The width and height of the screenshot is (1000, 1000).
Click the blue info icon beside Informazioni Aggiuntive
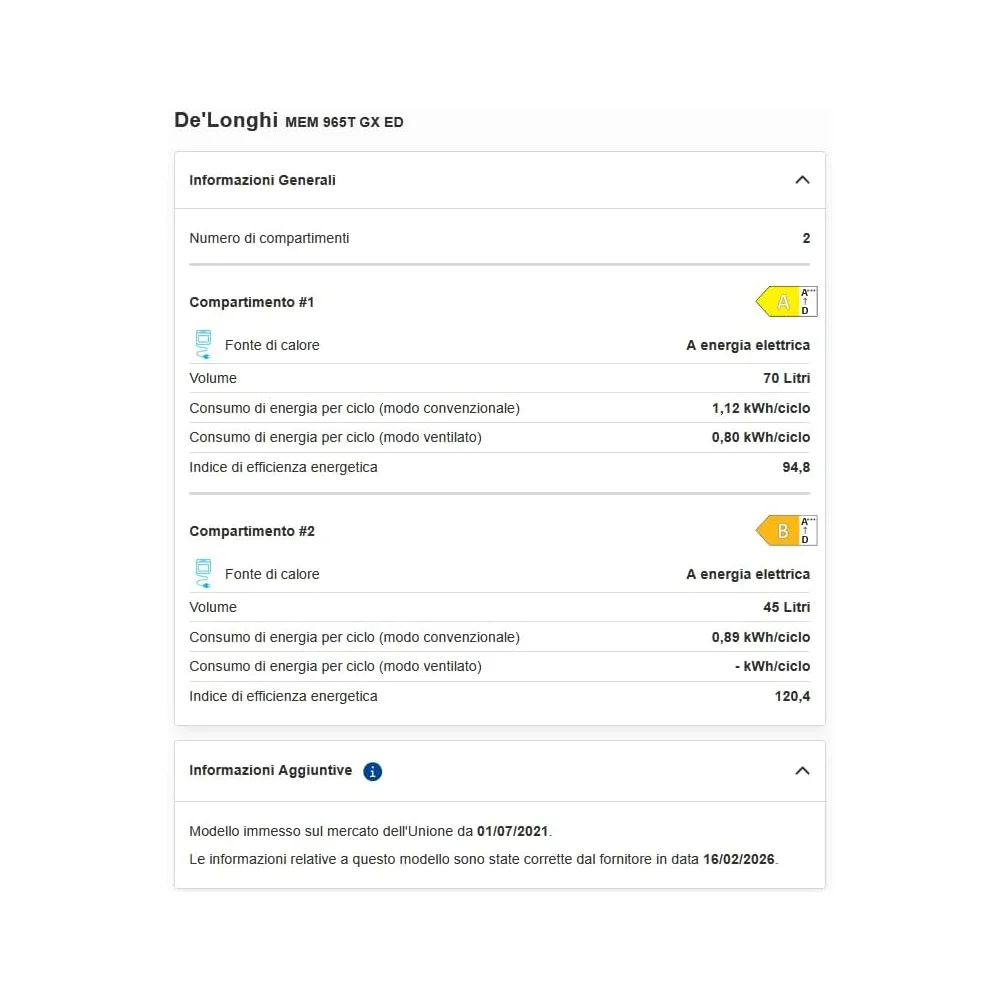372,772
